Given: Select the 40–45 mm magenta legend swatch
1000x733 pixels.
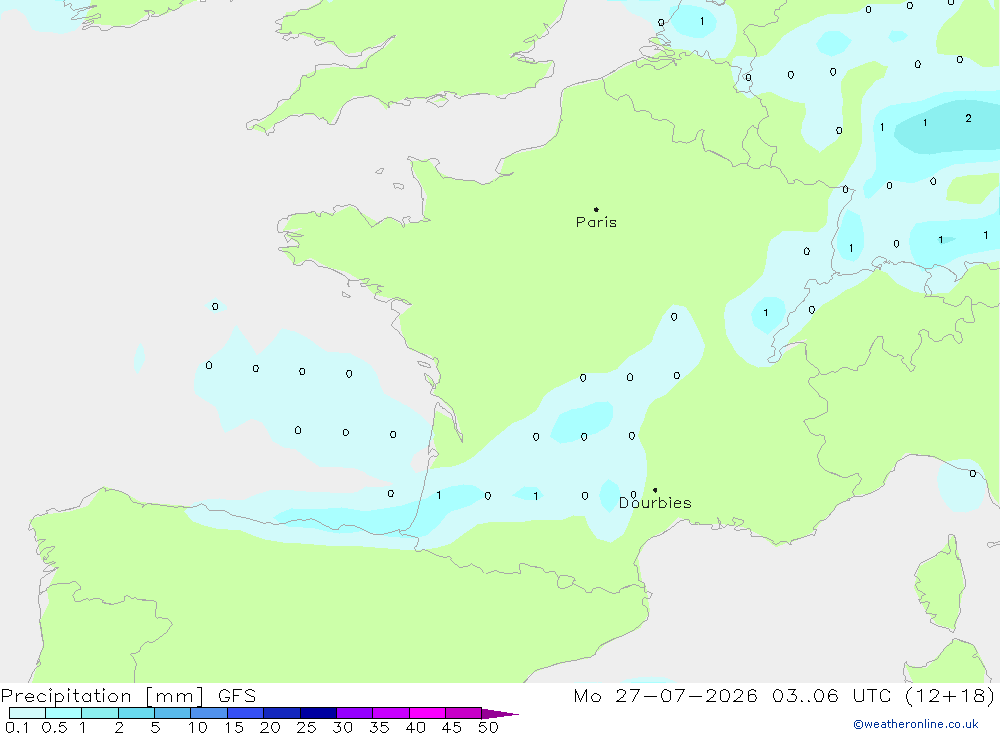Looking at the screenshot, I should click(427, 713).
